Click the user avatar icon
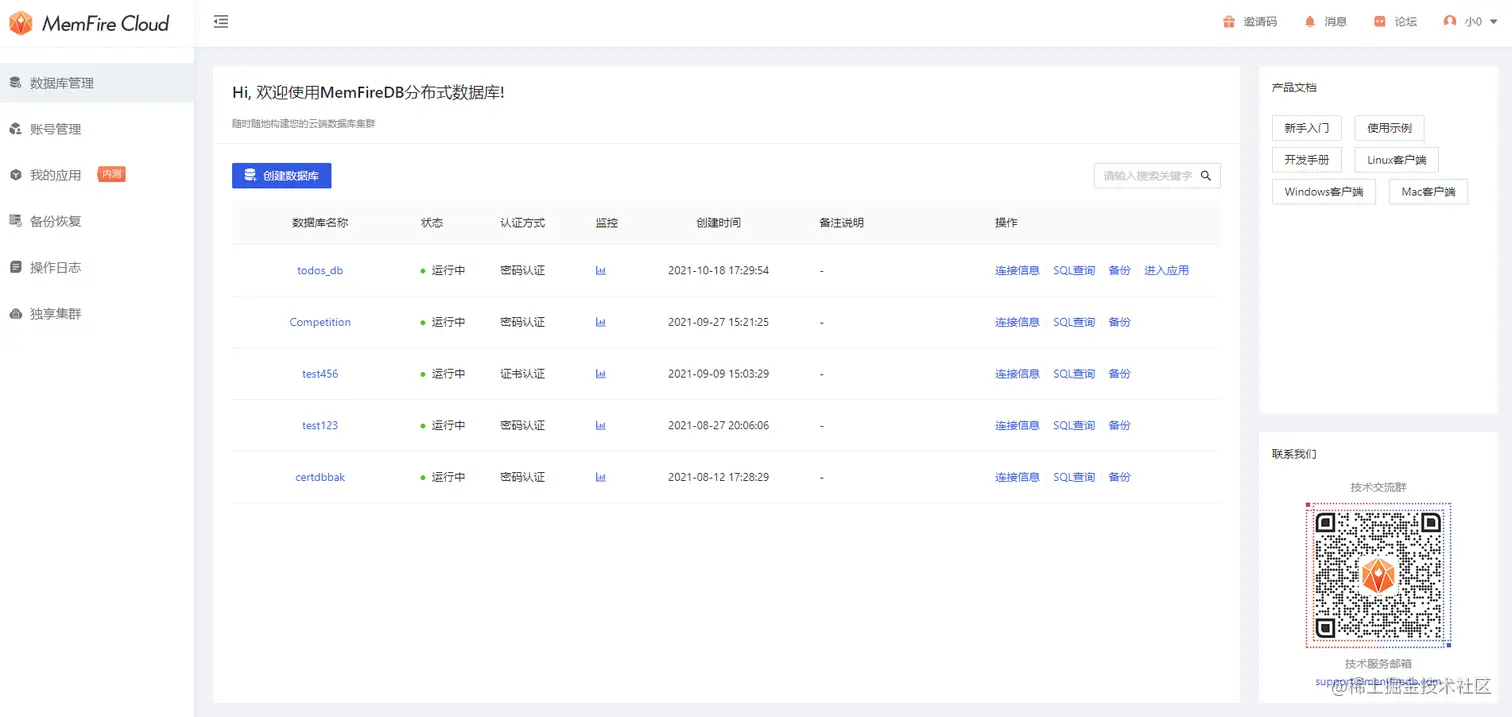 1450,21
